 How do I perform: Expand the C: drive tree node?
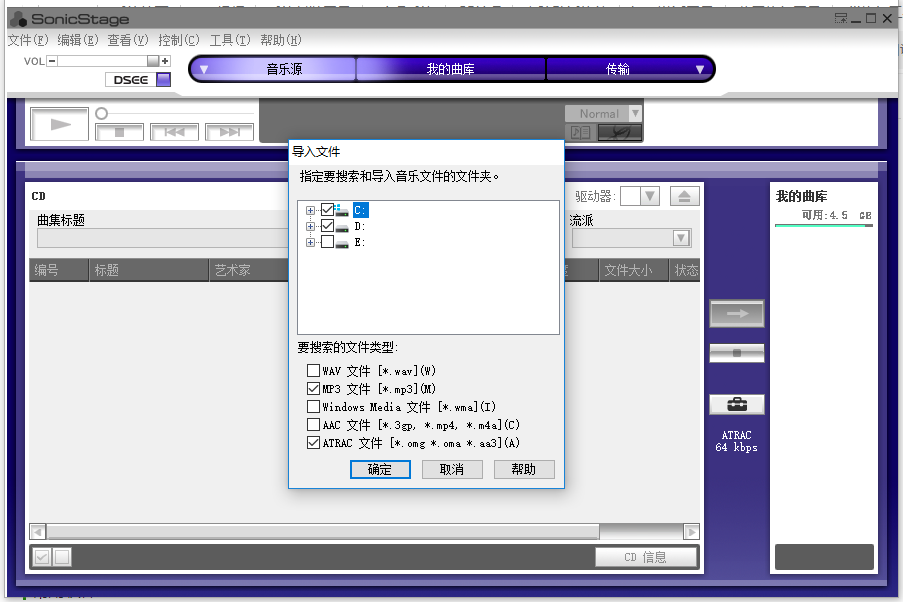(310, 210)
